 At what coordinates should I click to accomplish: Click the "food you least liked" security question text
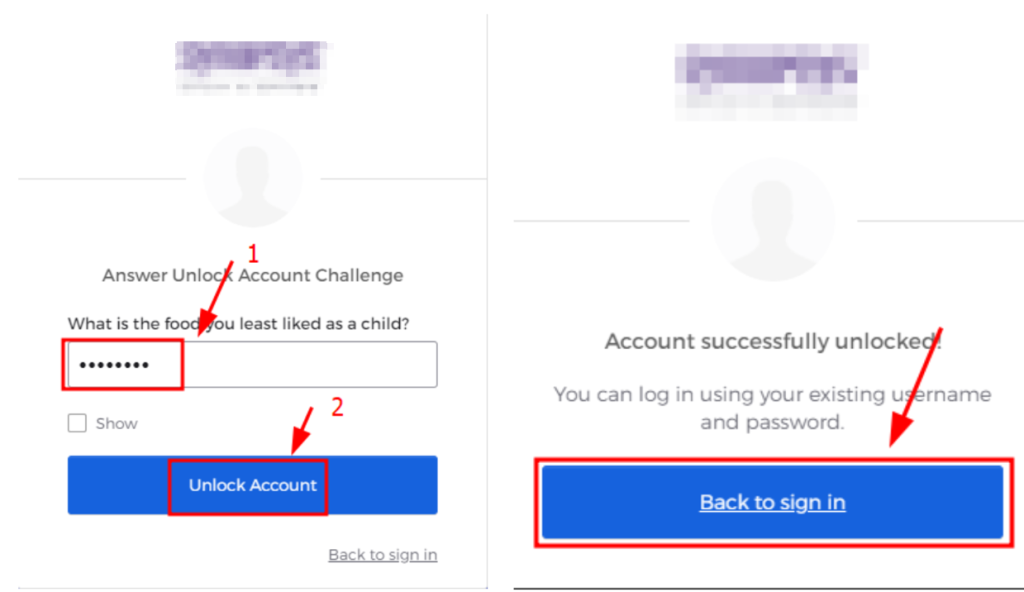pos(238,323)
